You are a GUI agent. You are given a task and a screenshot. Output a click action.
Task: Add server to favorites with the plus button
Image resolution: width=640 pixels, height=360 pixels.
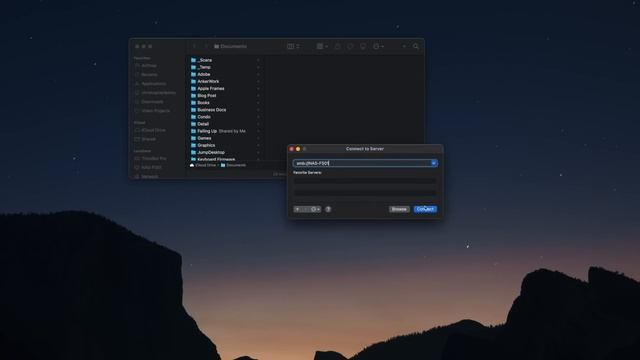[297, 209]
